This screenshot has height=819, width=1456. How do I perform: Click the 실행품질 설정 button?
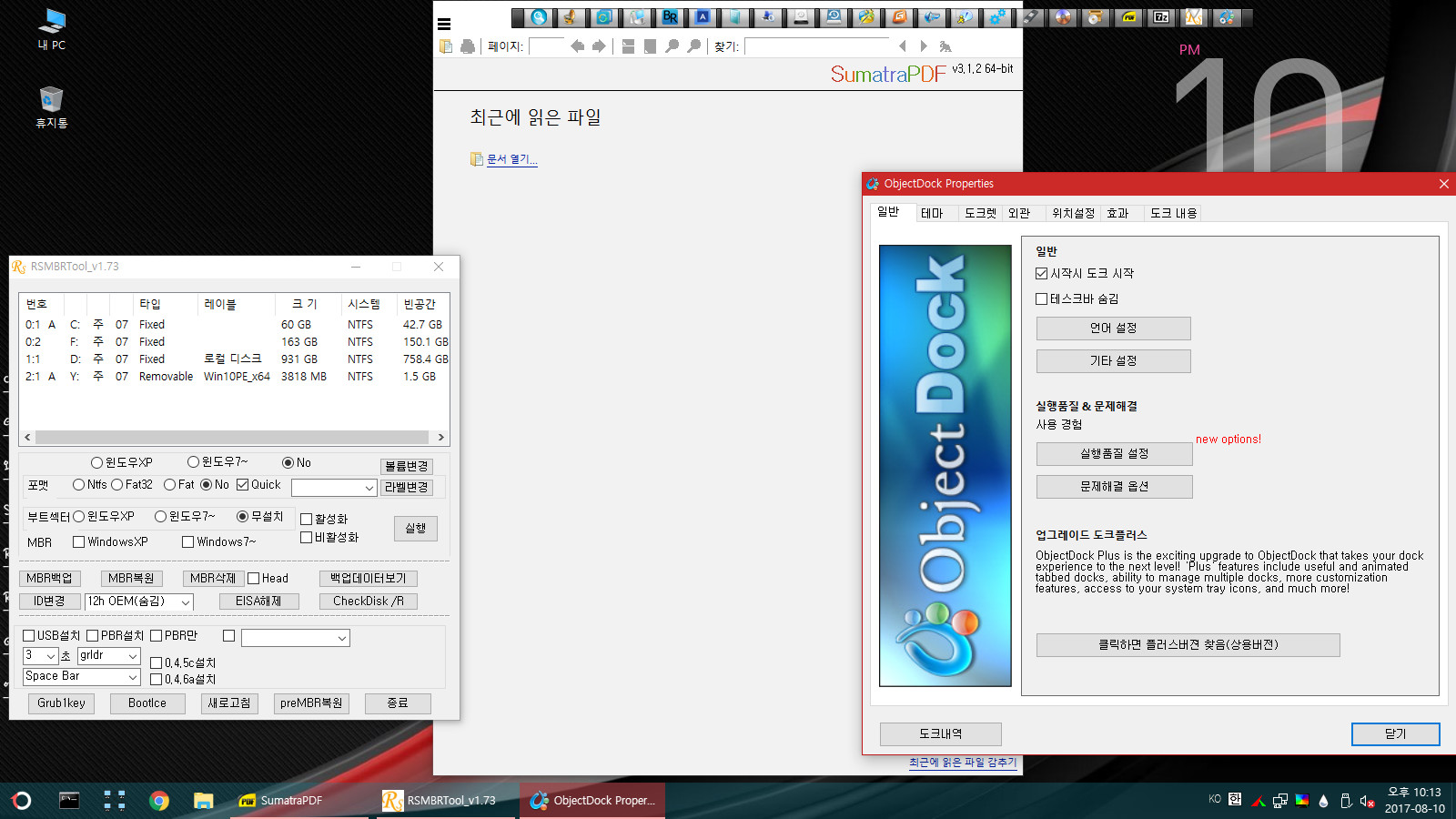click(1115, 454)
